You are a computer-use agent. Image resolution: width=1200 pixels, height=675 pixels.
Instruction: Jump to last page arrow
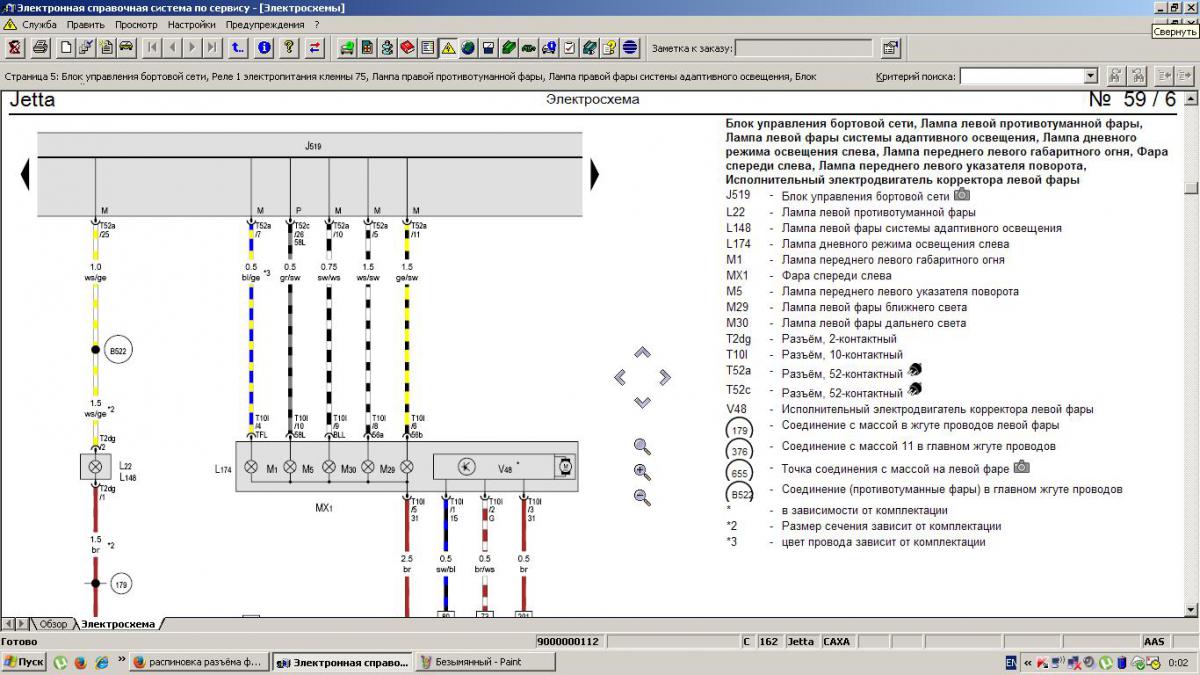(x=212, y=47)
